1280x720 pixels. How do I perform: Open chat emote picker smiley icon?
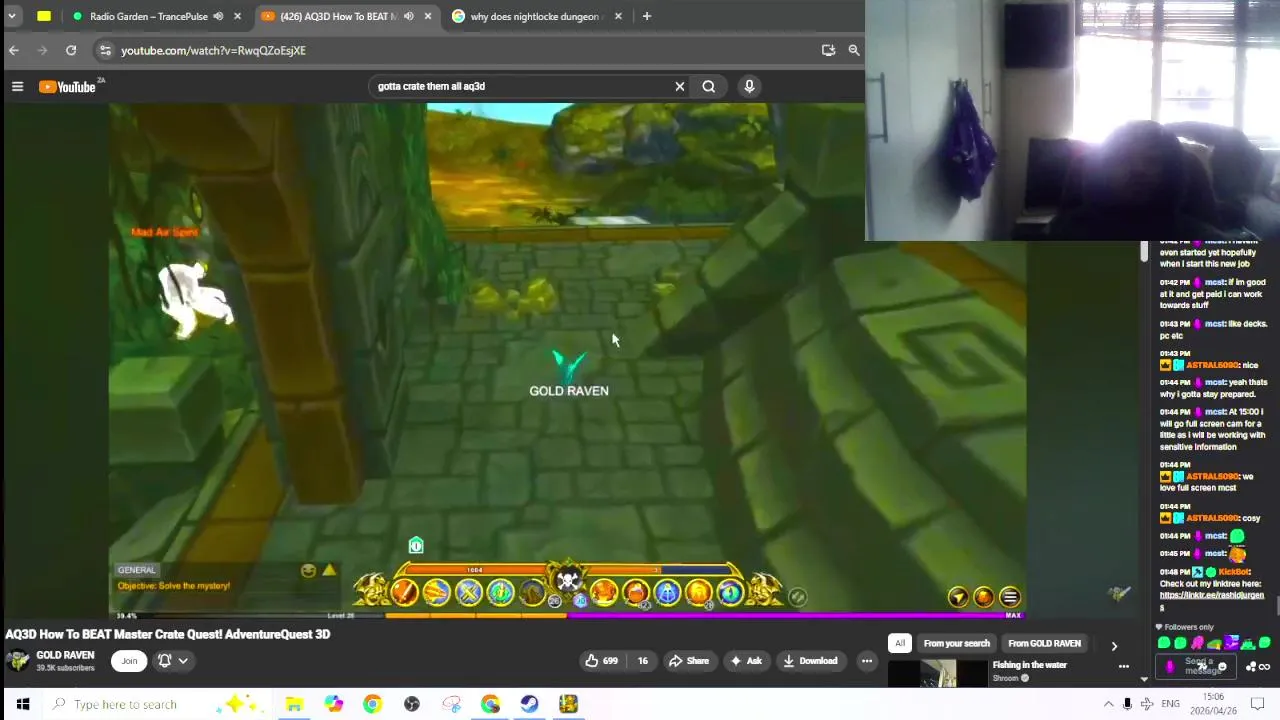click(1222, 667)
